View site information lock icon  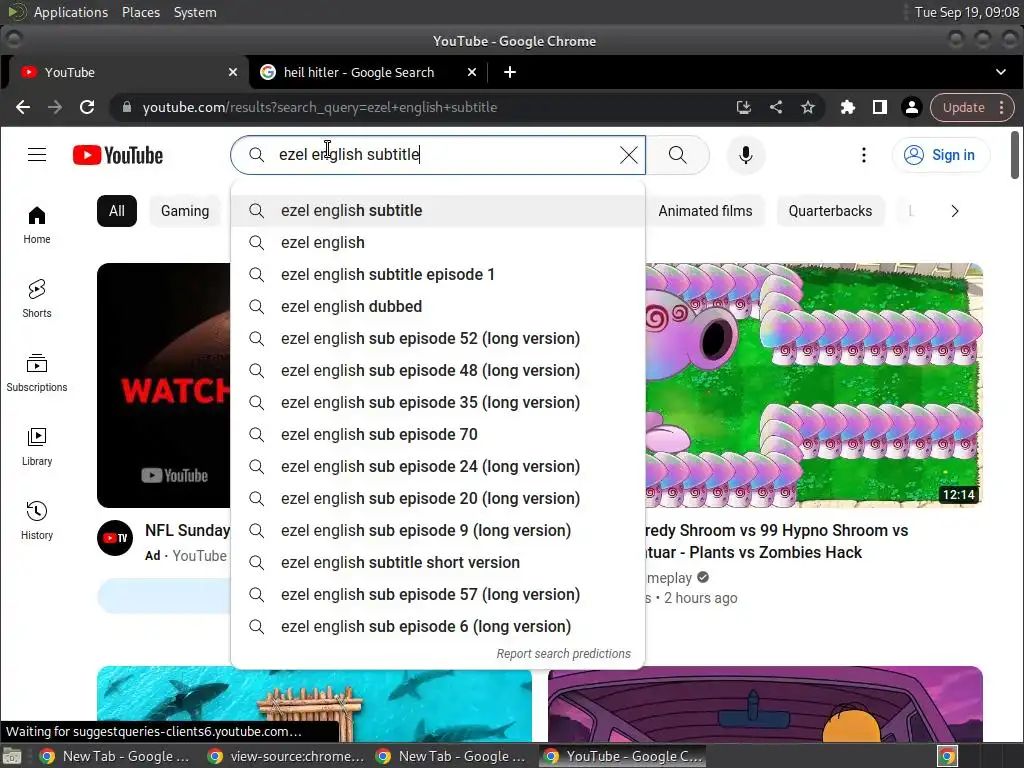click(127, 107)
